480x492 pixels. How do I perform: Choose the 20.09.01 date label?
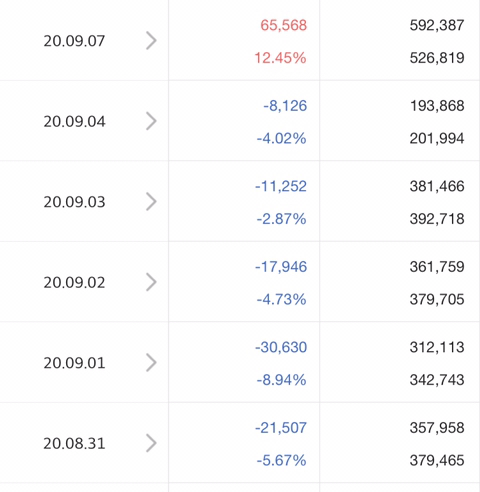tap(74, 363)
